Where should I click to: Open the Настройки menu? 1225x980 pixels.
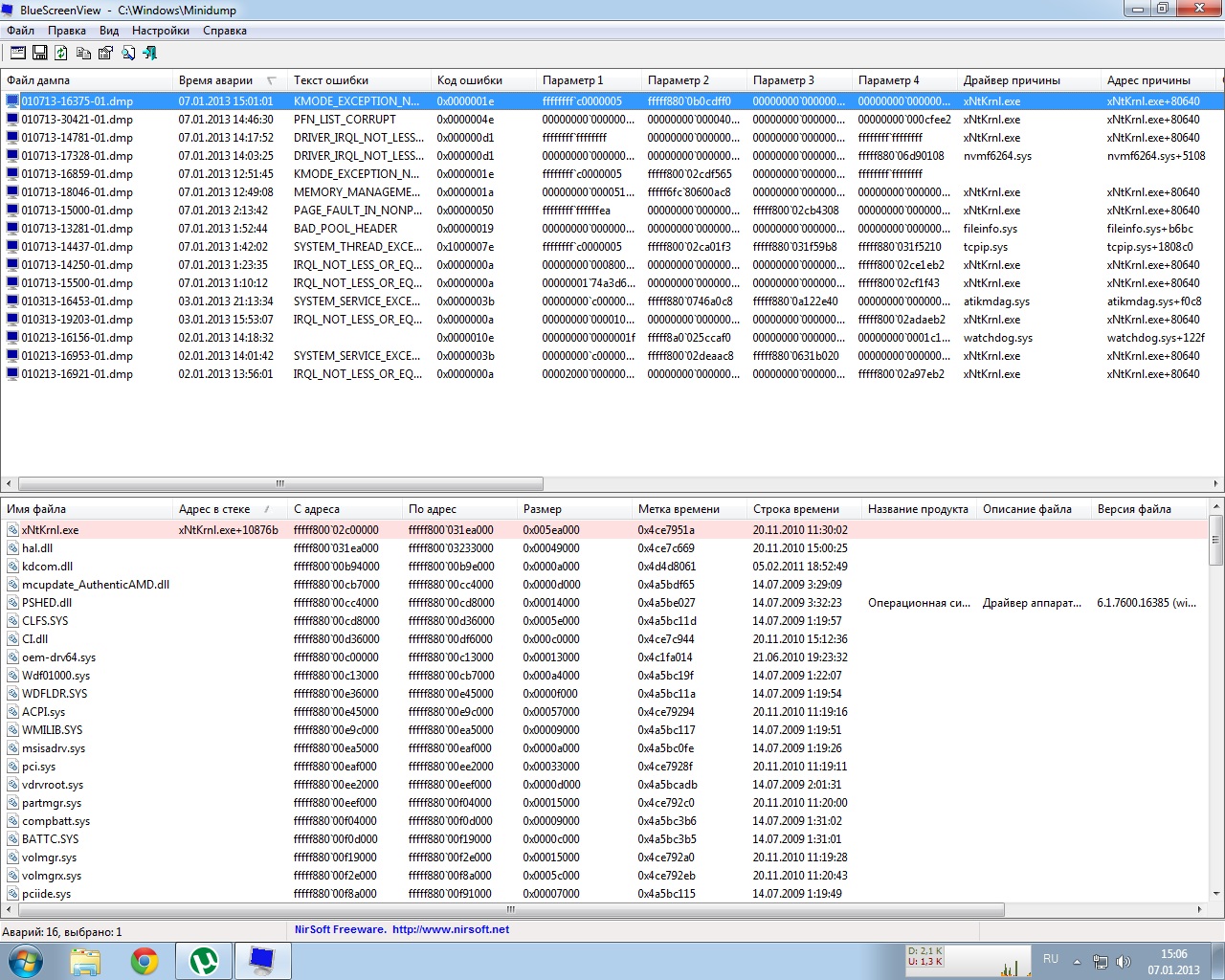click(160, 31)
